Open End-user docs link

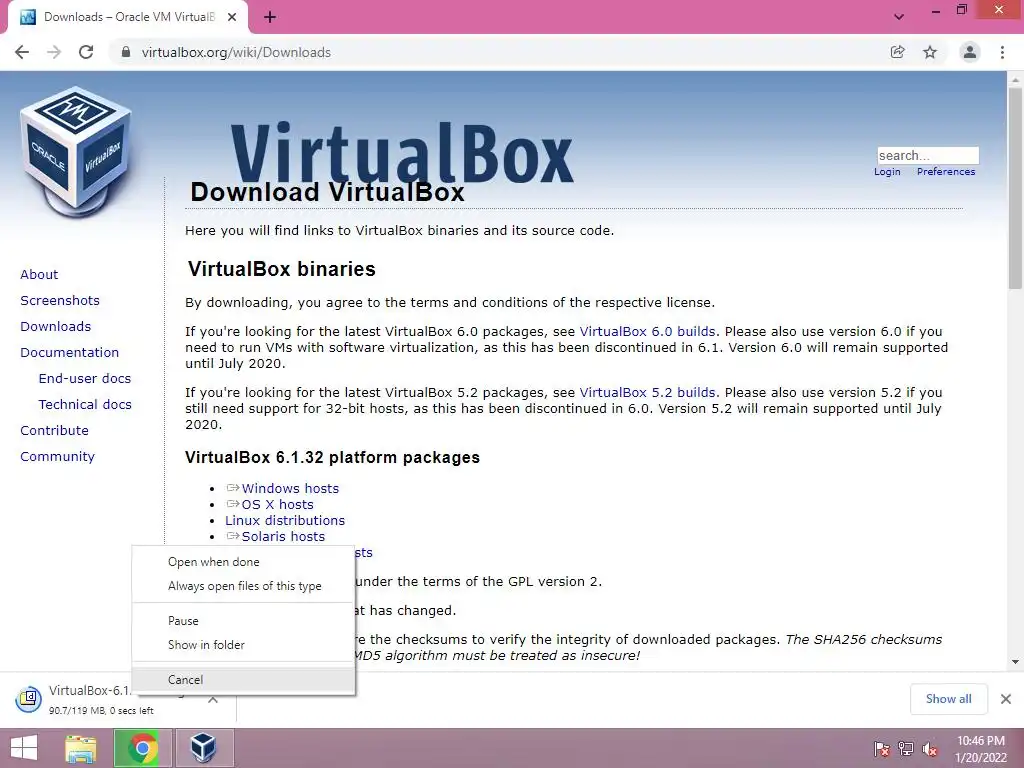tap(85, 379)
